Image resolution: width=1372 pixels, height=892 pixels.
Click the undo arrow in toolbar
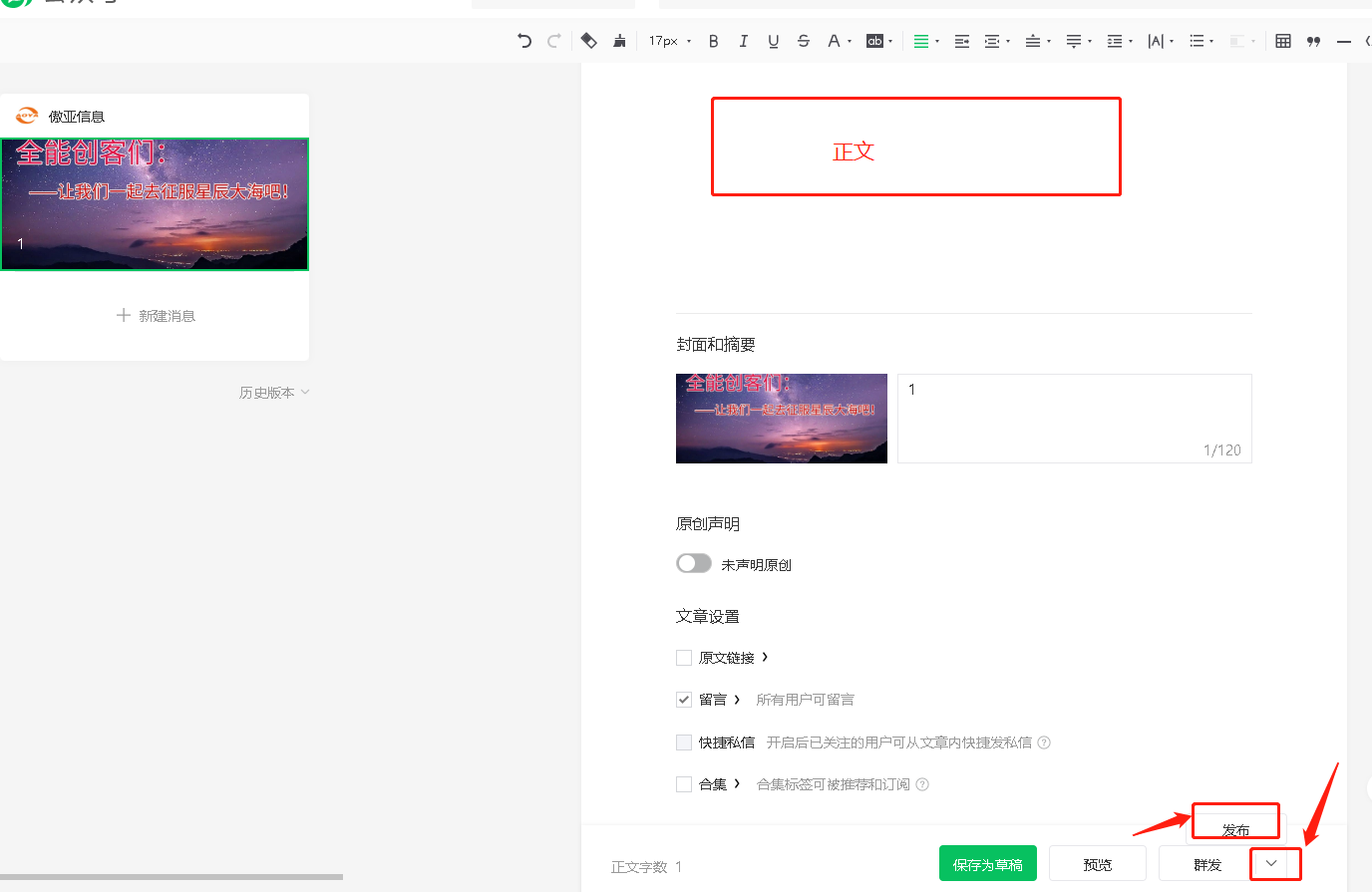pos(524,41)
